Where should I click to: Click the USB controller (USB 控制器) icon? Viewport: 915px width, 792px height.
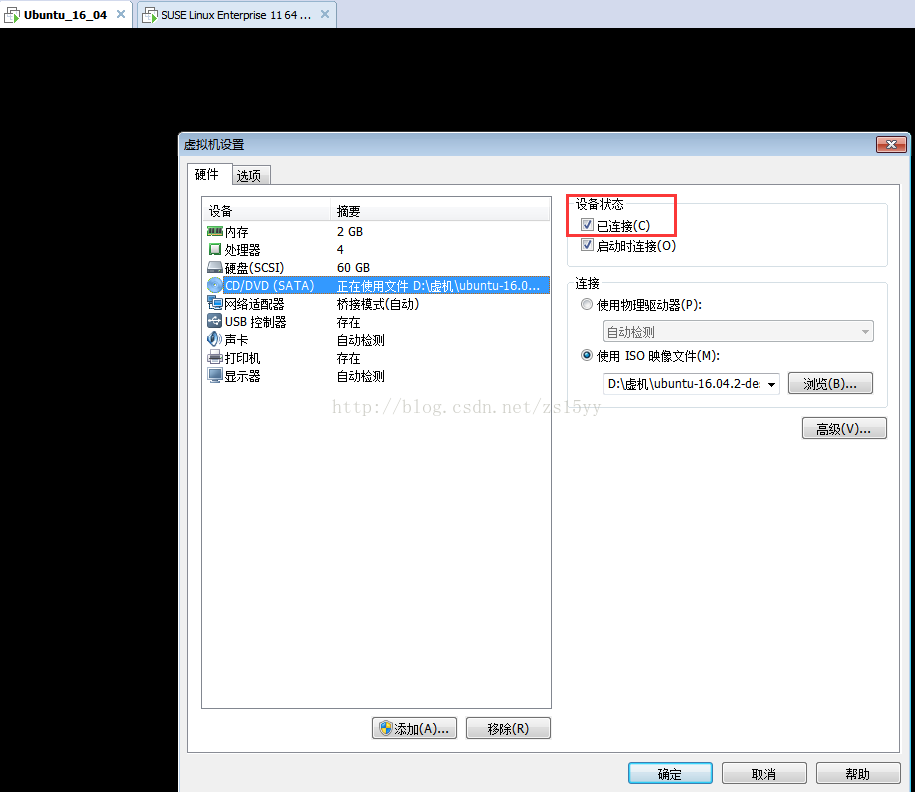click(215, 322)
